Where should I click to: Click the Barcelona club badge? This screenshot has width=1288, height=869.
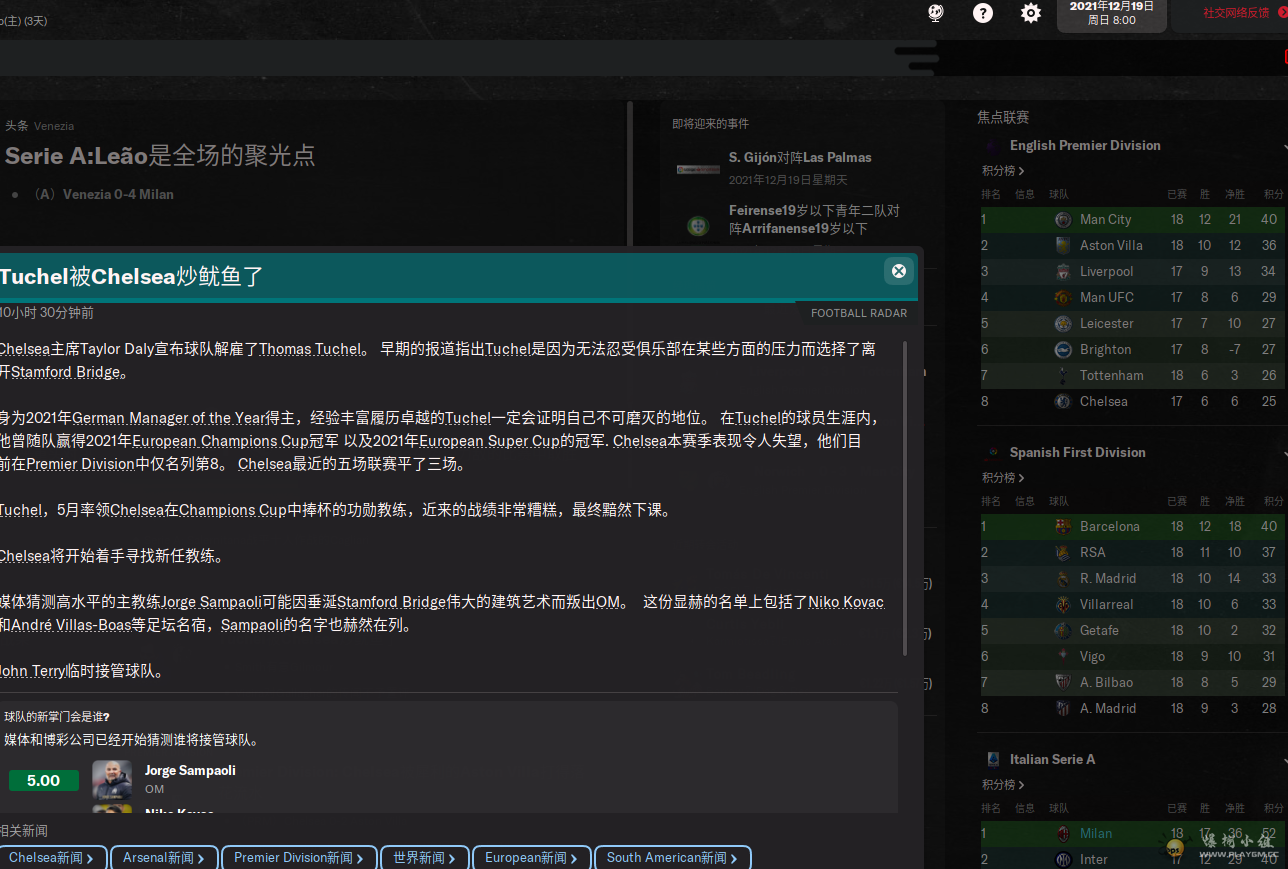(1063, 526)
